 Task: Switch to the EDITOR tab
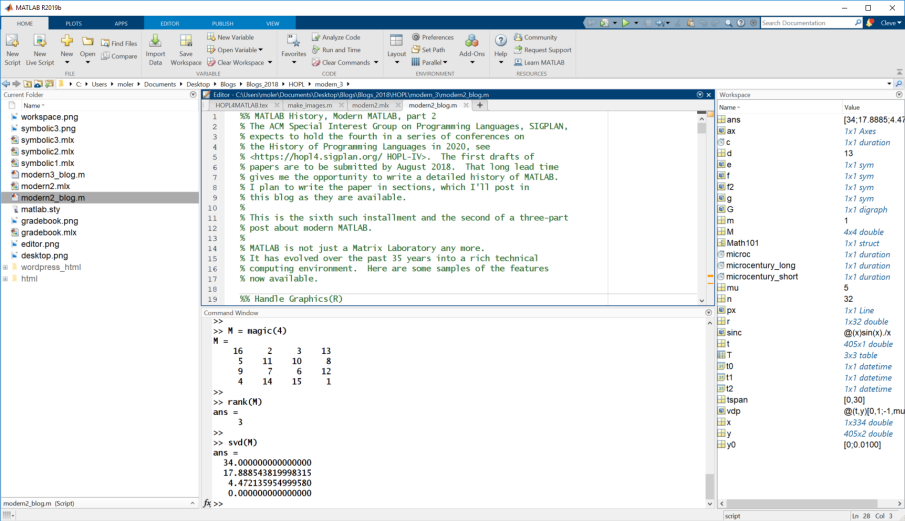click(169, 24)
